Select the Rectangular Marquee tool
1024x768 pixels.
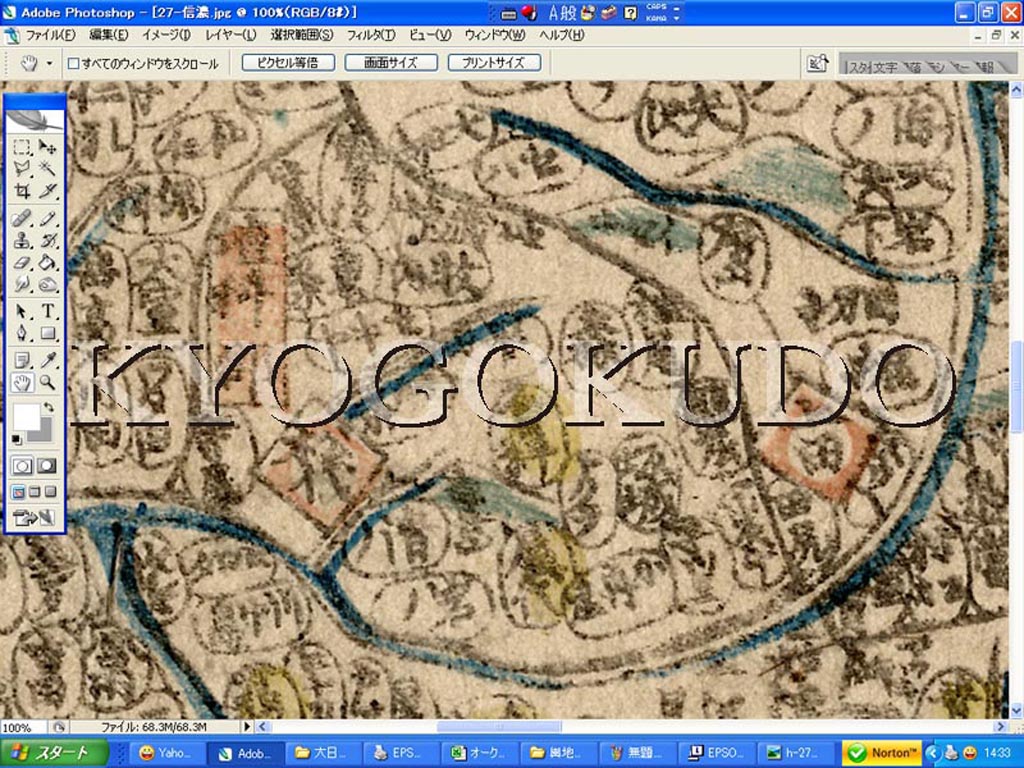tap(22, 147)
